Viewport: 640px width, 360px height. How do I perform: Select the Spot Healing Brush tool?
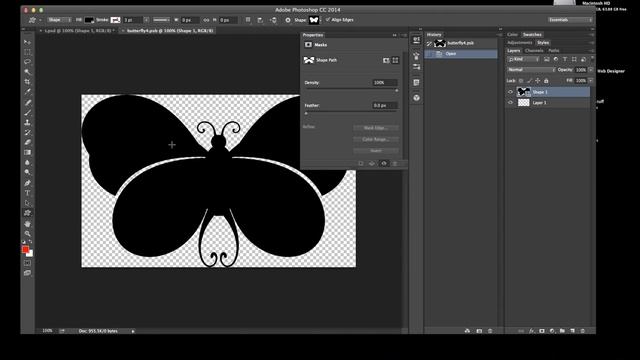pyautogui.click(x=27, y=102)
